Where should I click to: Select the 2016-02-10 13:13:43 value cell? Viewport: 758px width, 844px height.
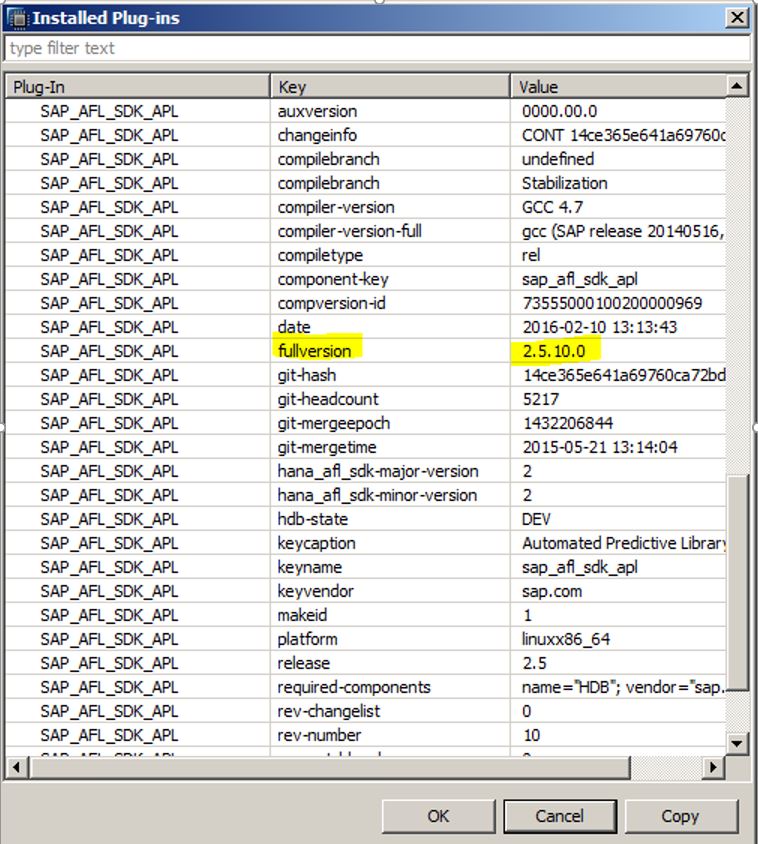point(618,327)
